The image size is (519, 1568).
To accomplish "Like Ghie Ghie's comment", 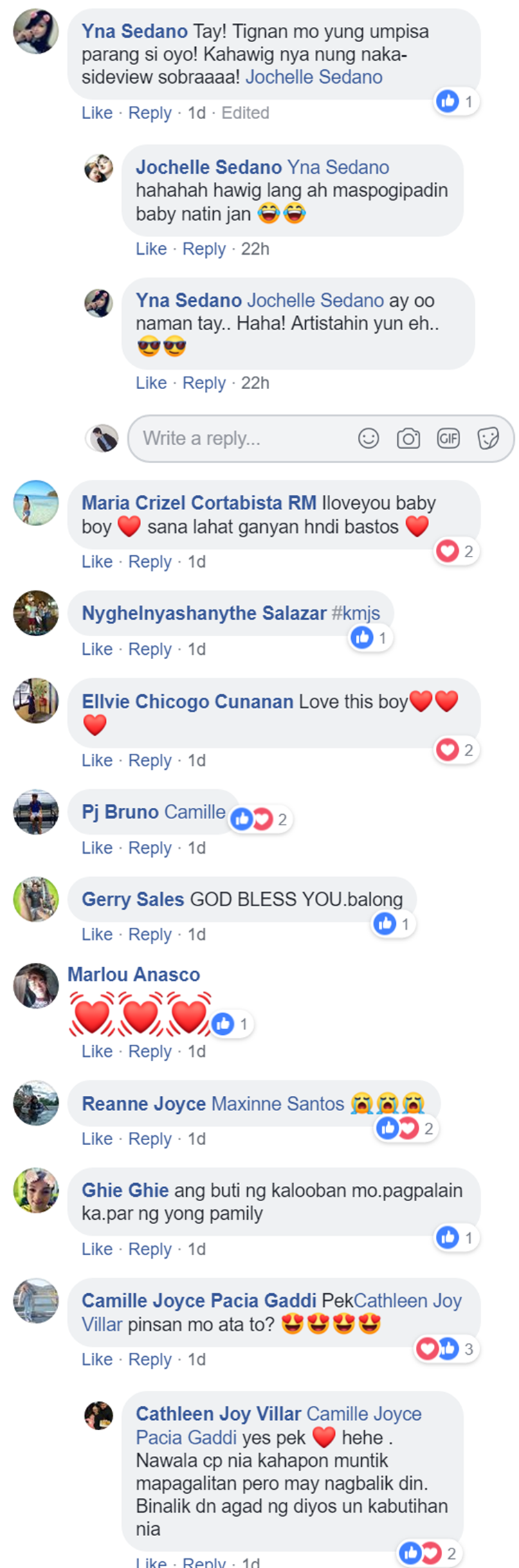I will (97, 1249).
